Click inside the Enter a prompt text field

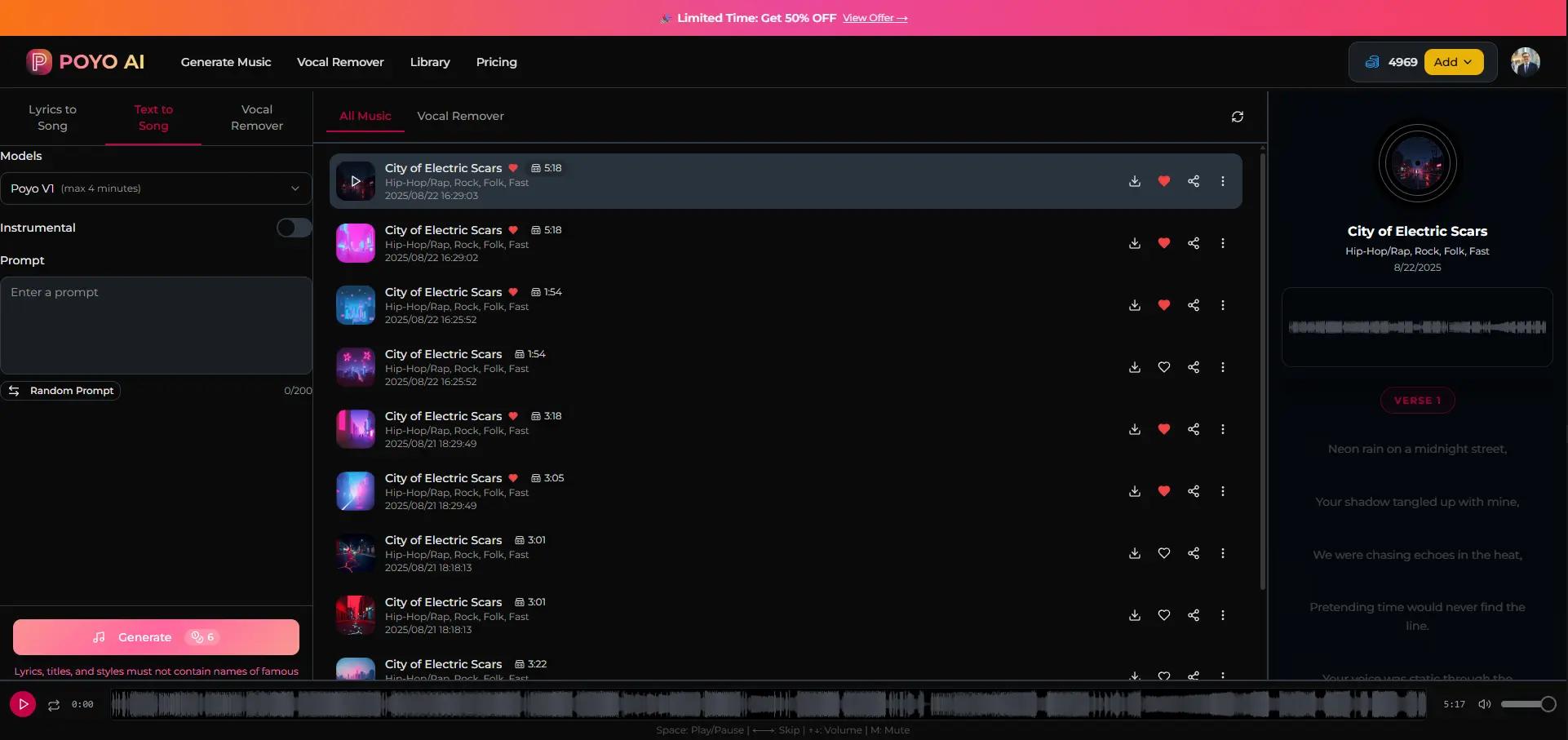pyautogui.click(x=156, y=325)
